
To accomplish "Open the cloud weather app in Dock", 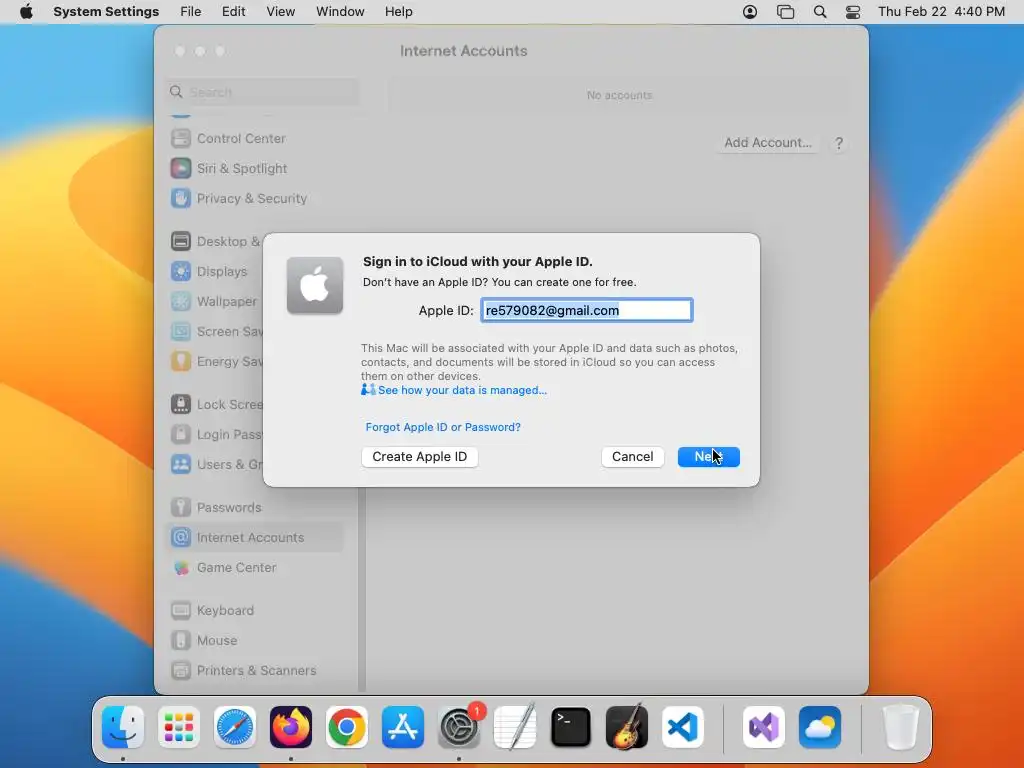I will tap(820, 727).
